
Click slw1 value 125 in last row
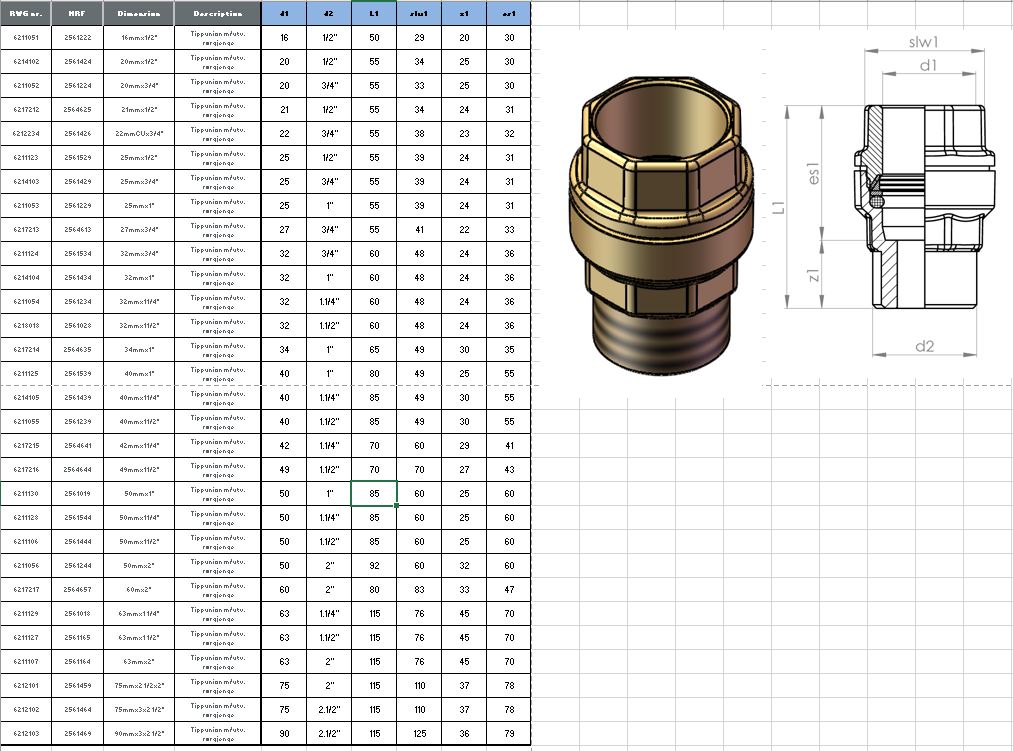[x=419, y=734]
